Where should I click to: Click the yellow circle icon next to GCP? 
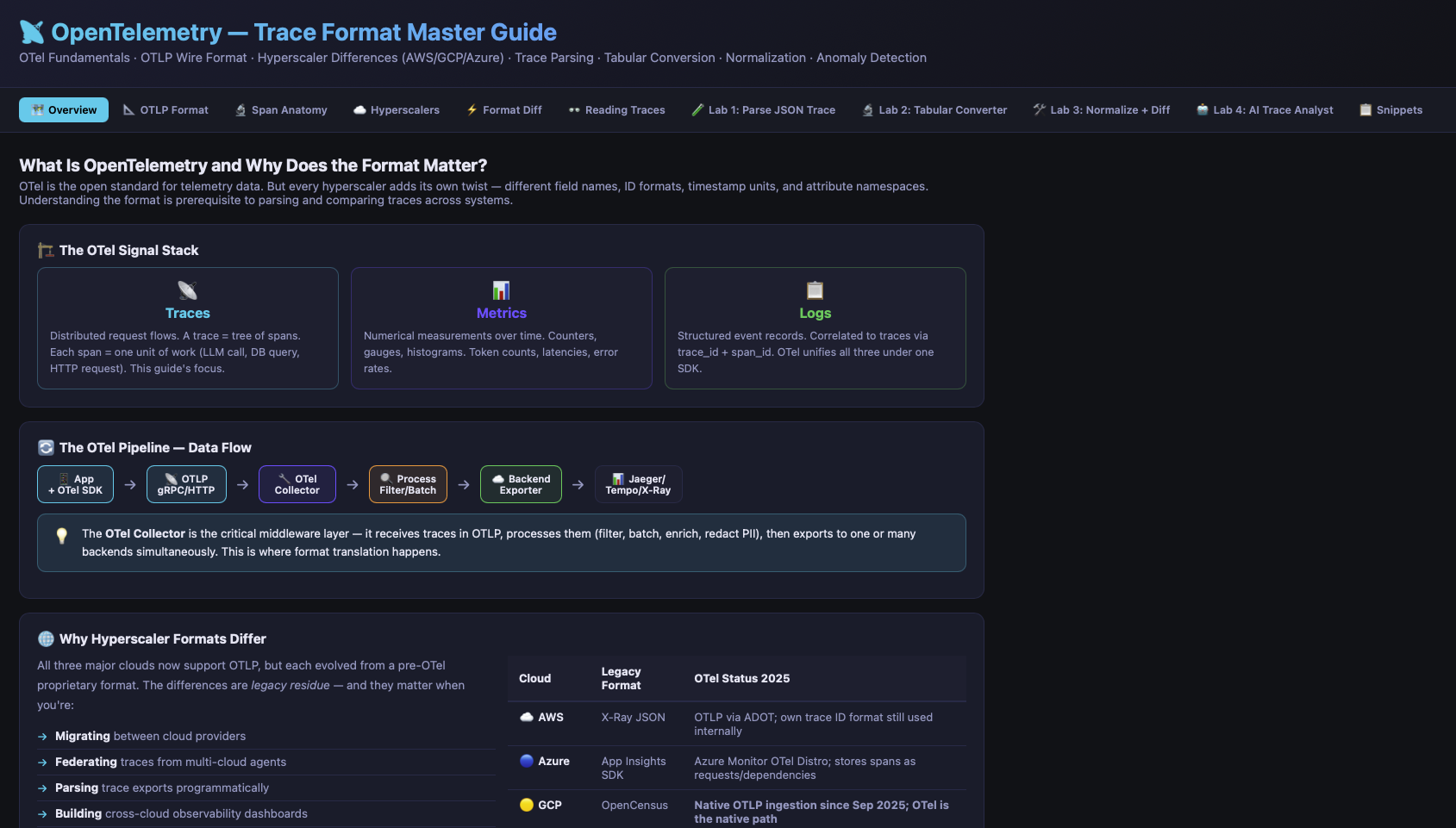point(527,805)
